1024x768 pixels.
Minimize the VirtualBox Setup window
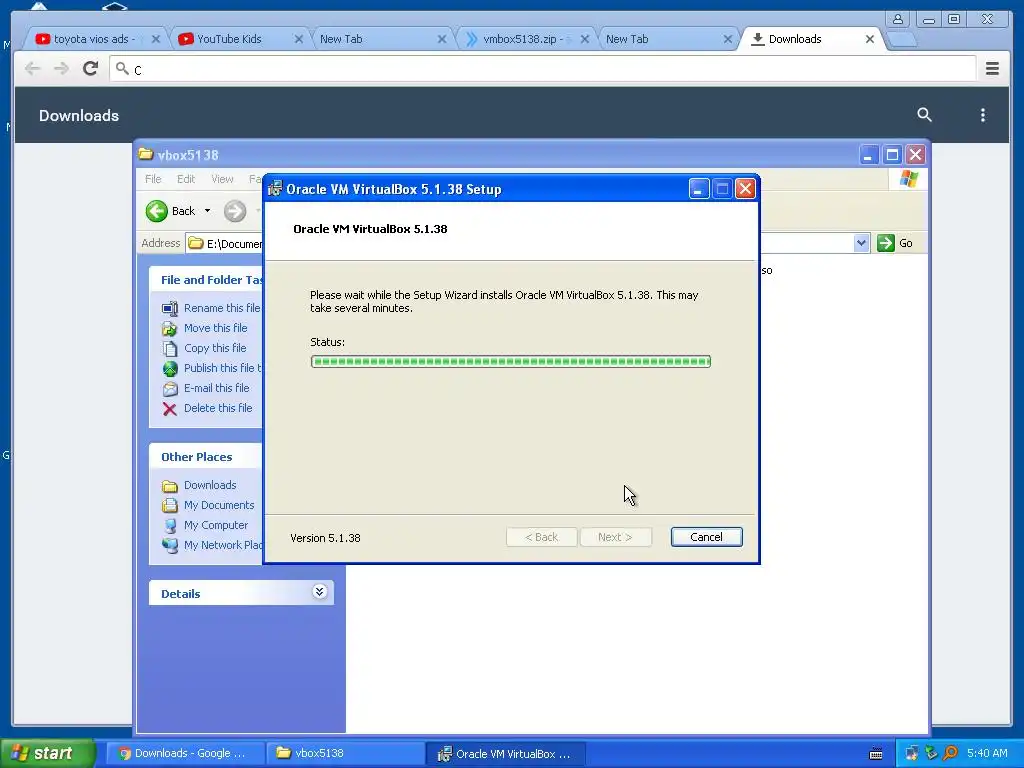(698, 189)
